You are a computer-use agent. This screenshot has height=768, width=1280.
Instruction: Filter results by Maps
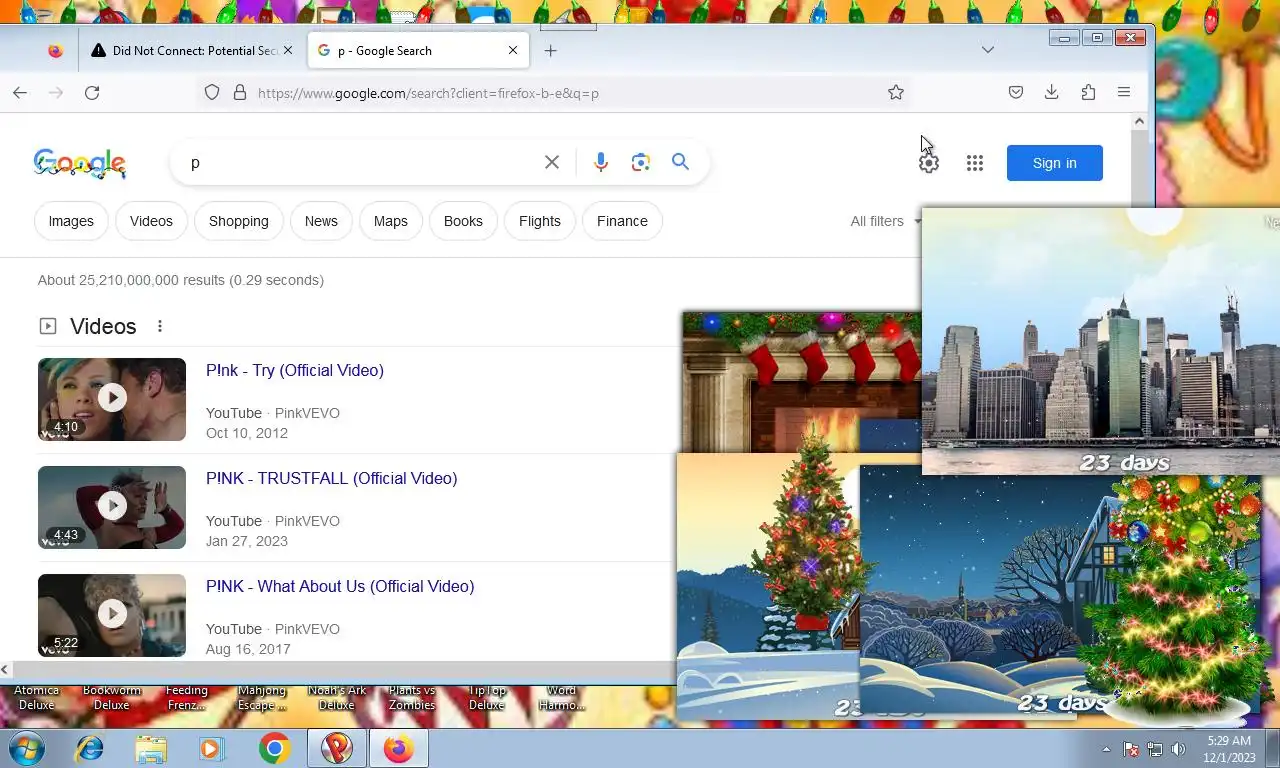click(391, 221)
